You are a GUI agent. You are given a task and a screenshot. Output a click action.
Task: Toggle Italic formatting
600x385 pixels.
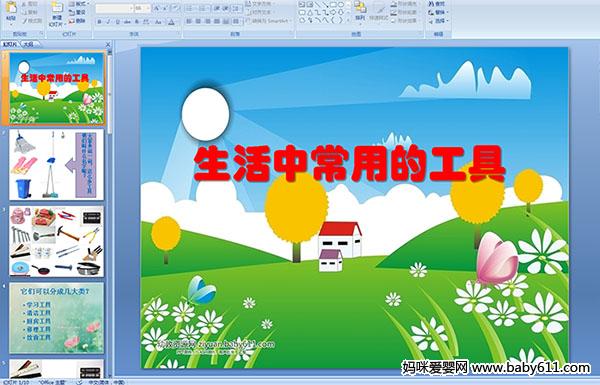pos(108,22)
